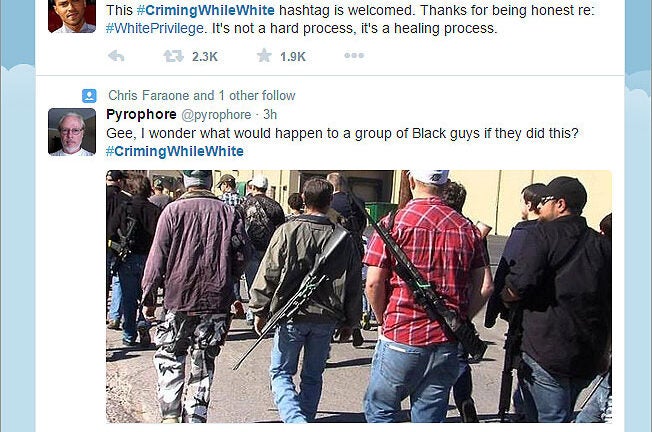Click the top tweet text to open details

(x=350, y=19)
